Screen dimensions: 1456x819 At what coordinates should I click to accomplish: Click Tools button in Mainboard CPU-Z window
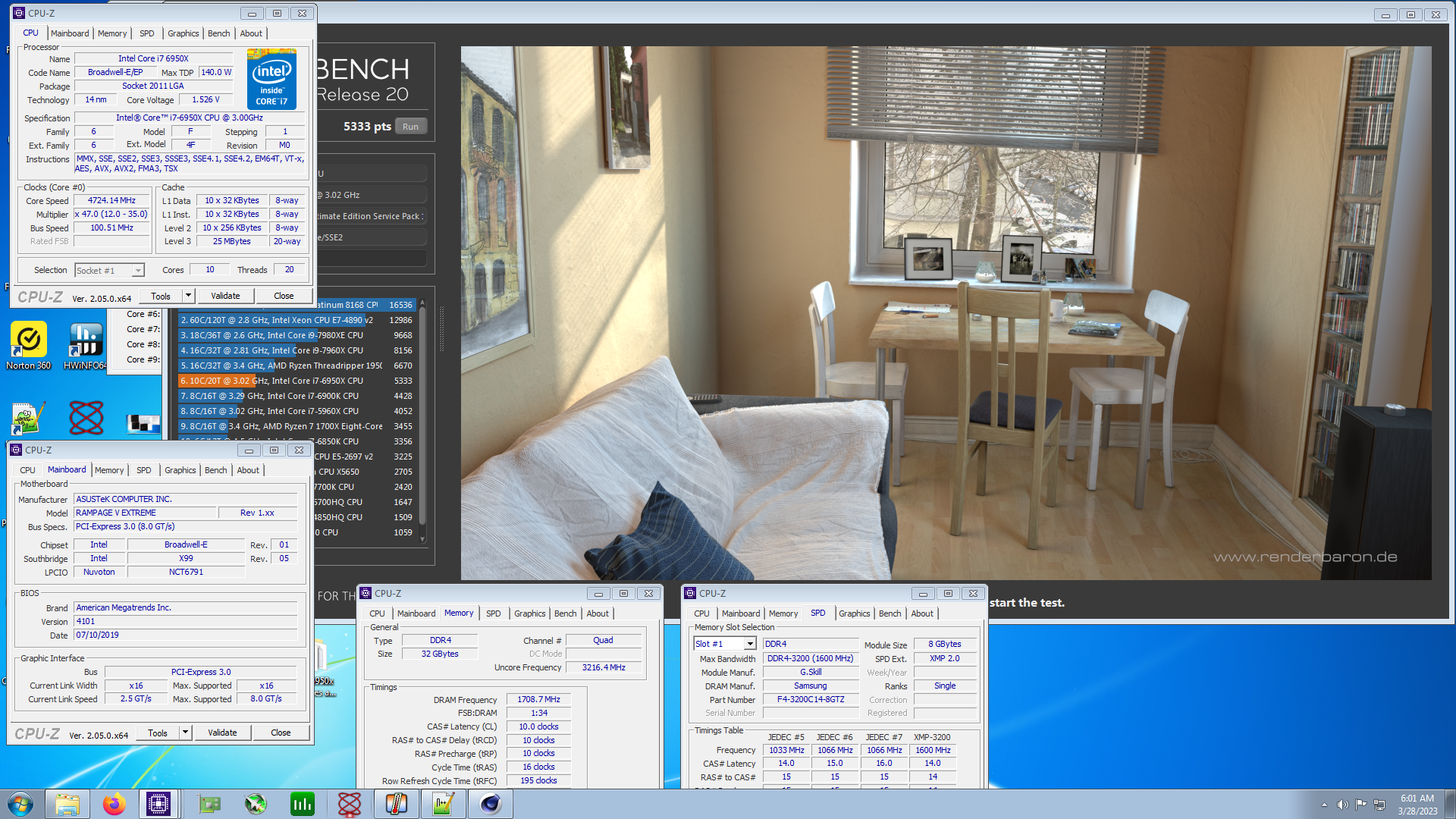(158, 733)
